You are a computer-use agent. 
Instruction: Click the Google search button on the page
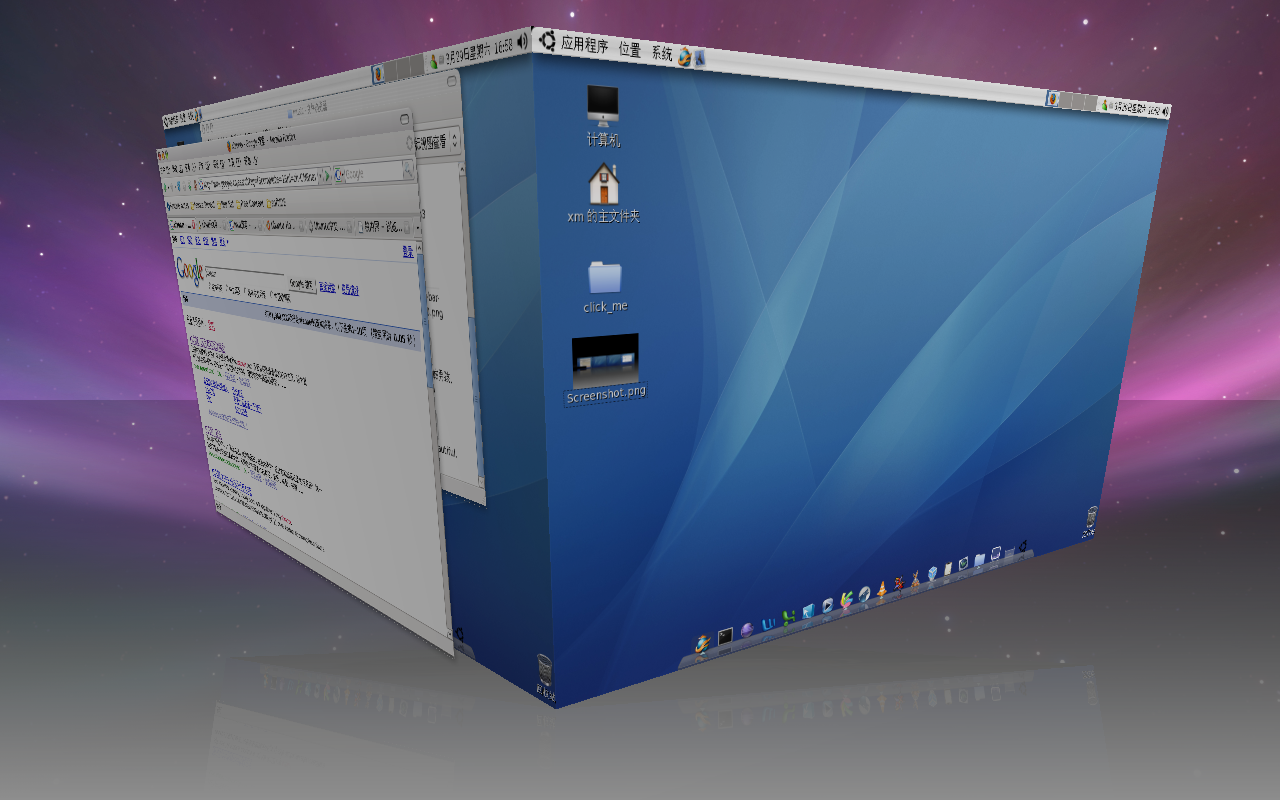tap(302, 285)
